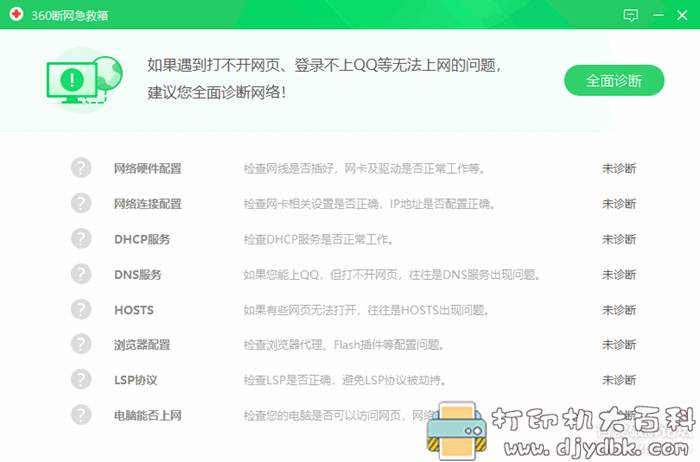This screenshot has height=462, width=700.
Task: Click the 360断网急救箱 window title
Action: tap(70, 16)
